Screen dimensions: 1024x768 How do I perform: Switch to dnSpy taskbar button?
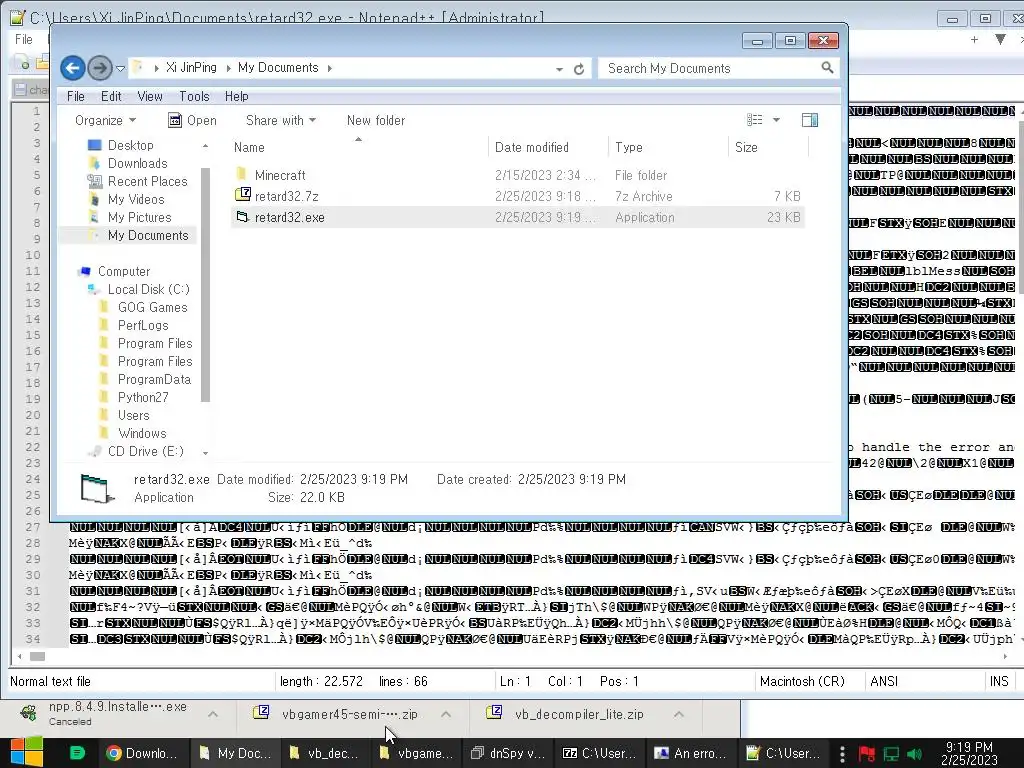pos(508,753)
